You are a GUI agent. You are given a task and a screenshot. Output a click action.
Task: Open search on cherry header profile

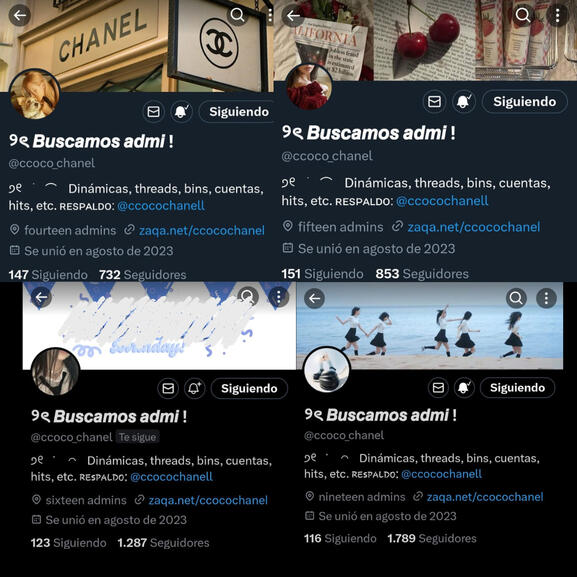pyautogui.click(x=523, y=15)
